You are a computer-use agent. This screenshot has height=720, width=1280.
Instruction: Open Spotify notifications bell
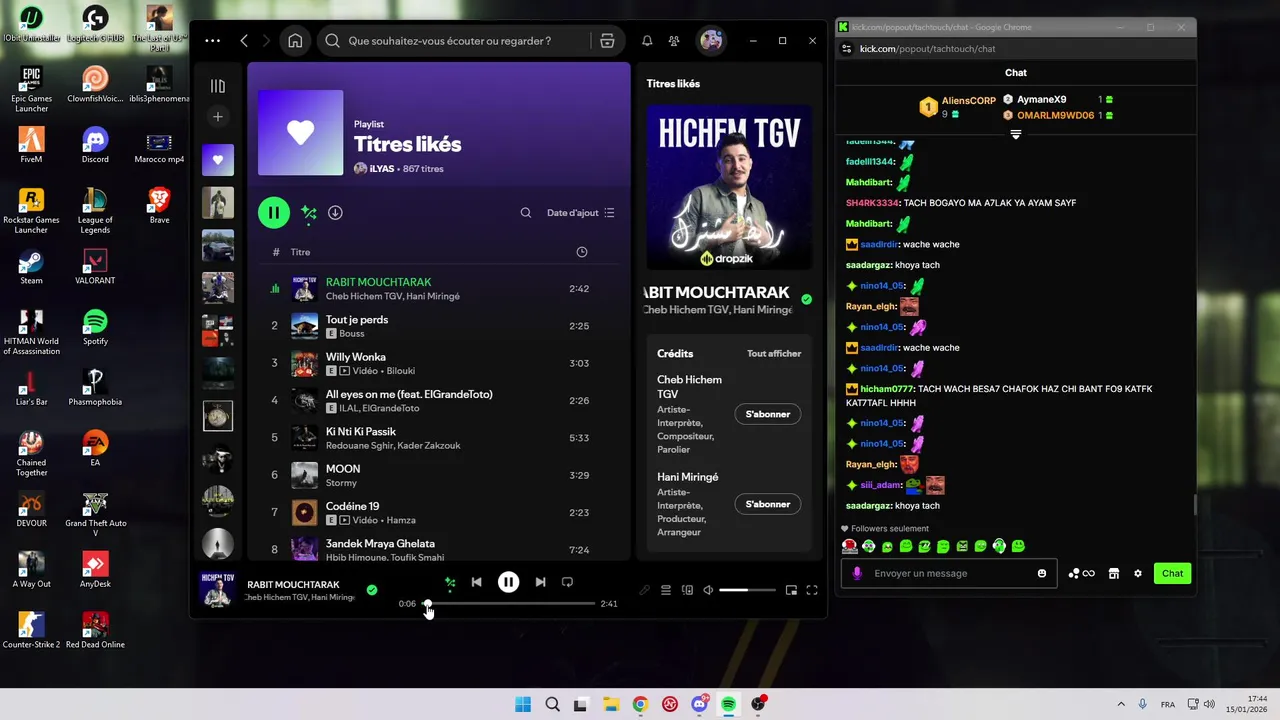(x=647, y=41)
